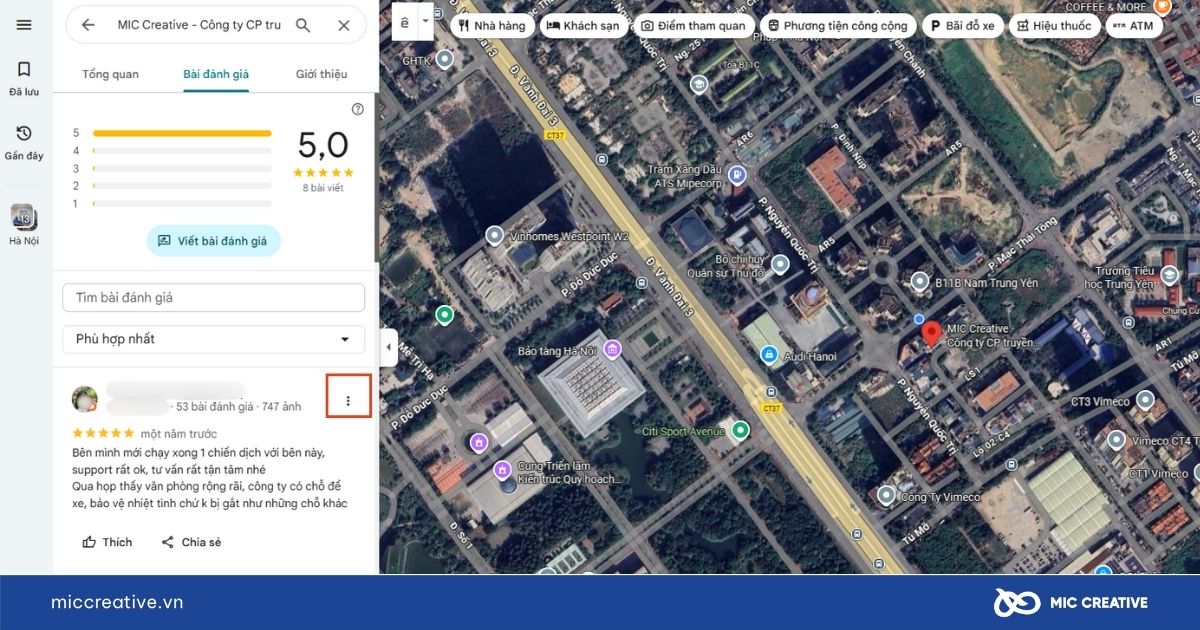1200x630 pixels.
Task: Click the GHTK map marker
Action: pyautogui.click(x=445, y=60)
